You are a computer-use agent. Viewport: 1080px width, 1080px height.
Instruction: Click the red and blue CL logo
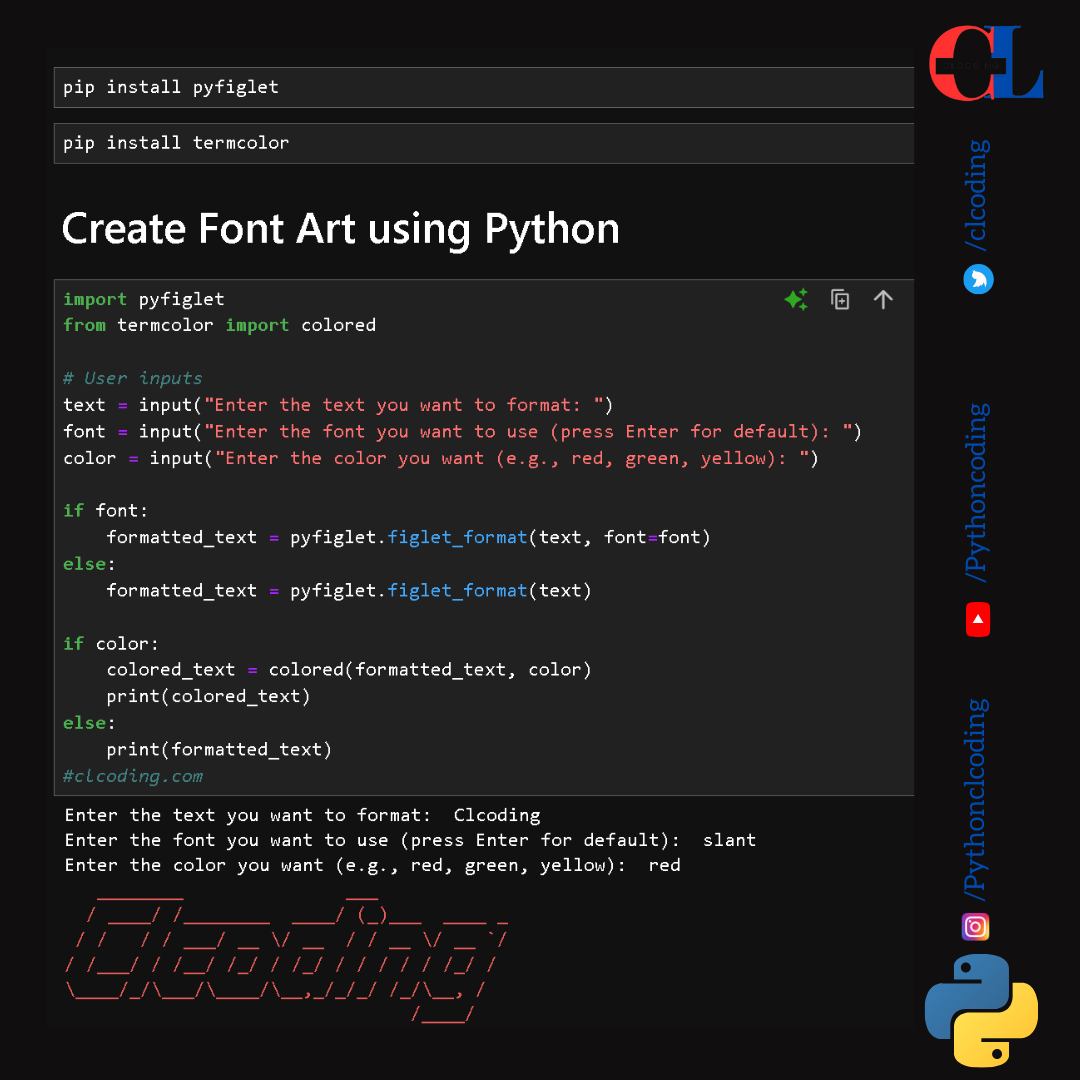[x=986, y=63]
